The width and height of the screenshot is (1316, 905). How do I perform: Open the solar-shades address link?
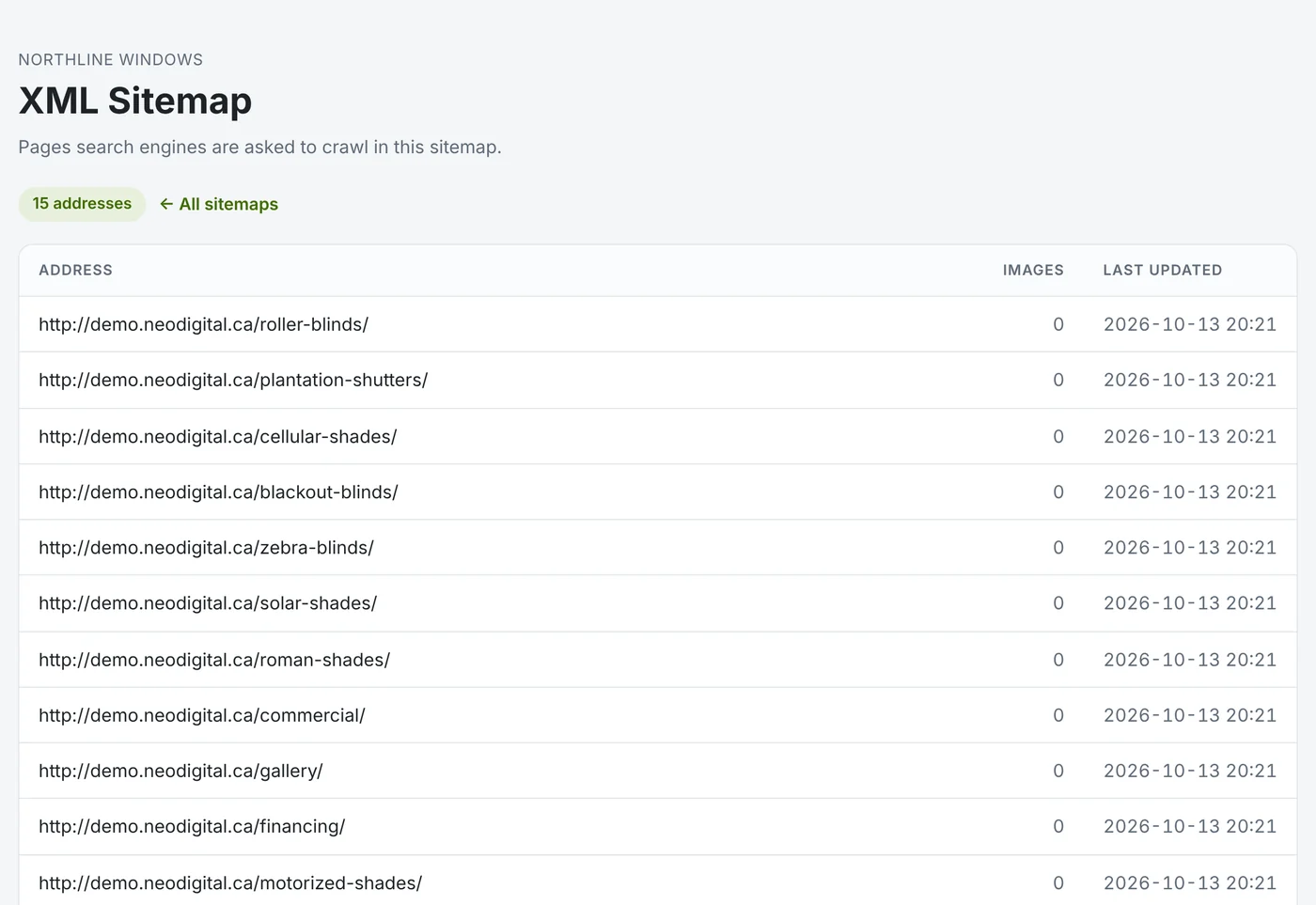tap(208, 602)
